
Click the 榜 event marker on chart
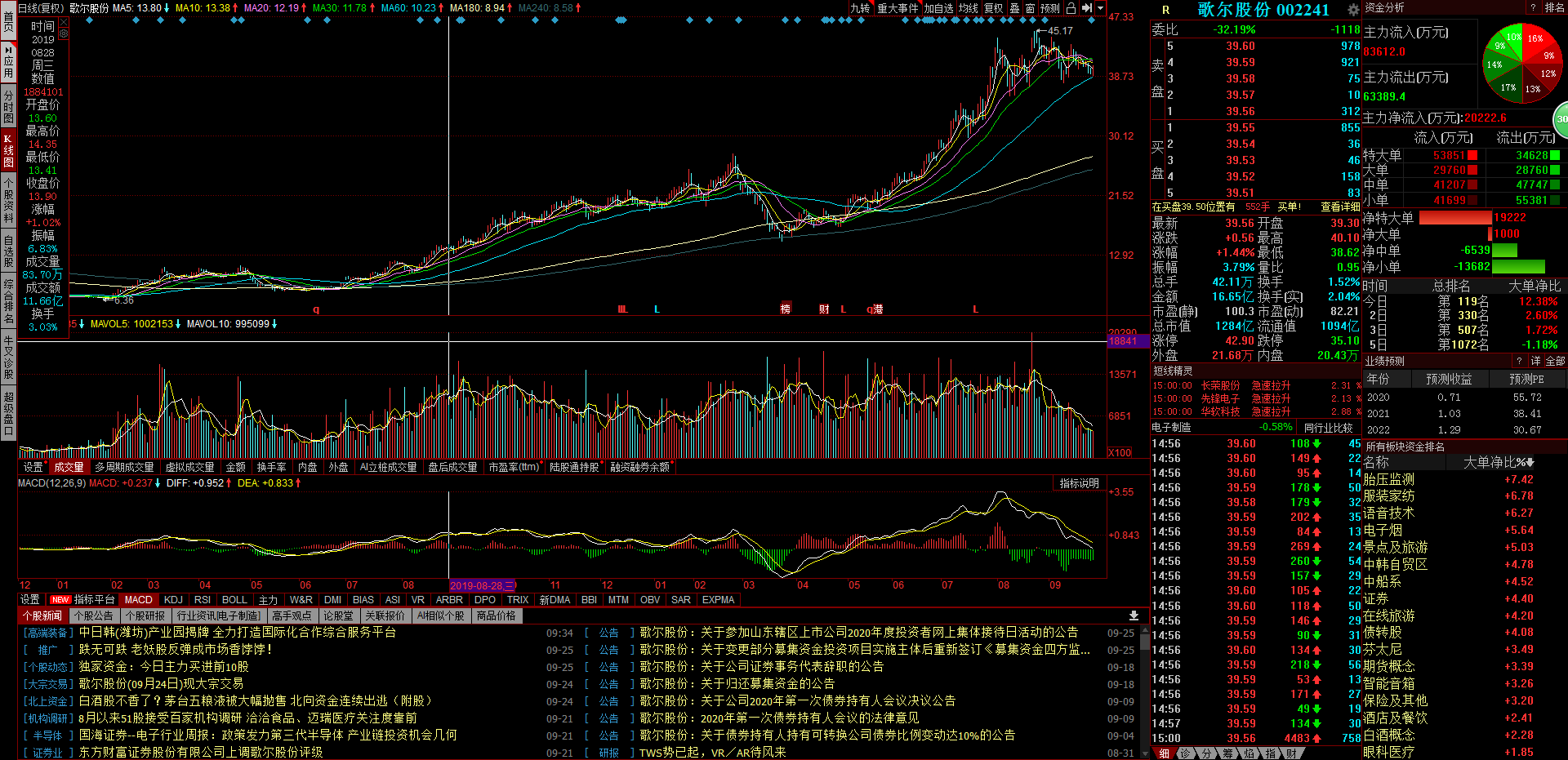pyautogui.click(x=786, y=309)
